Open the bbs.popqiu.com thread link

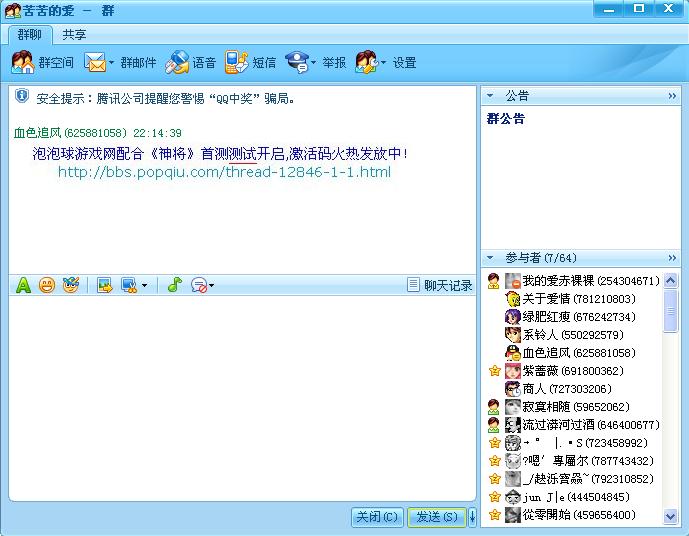225,172
